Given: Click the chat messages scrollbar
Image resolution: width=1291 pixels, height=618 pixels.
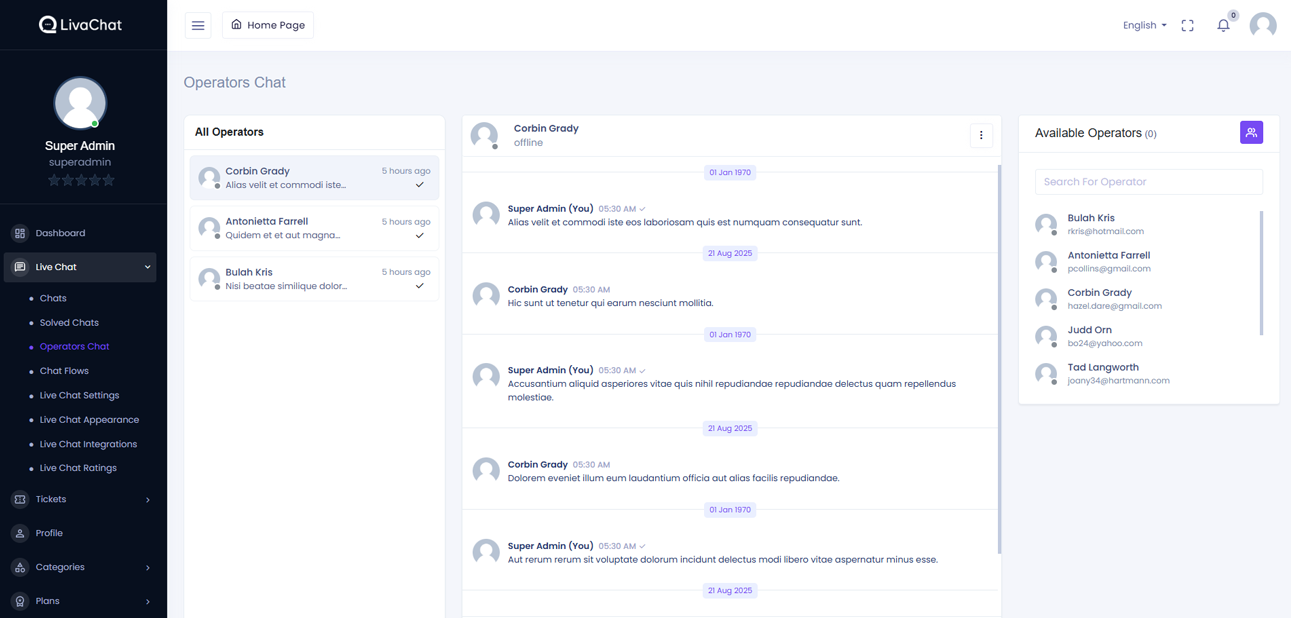Looking at the screenshot, I should (999, 360).
